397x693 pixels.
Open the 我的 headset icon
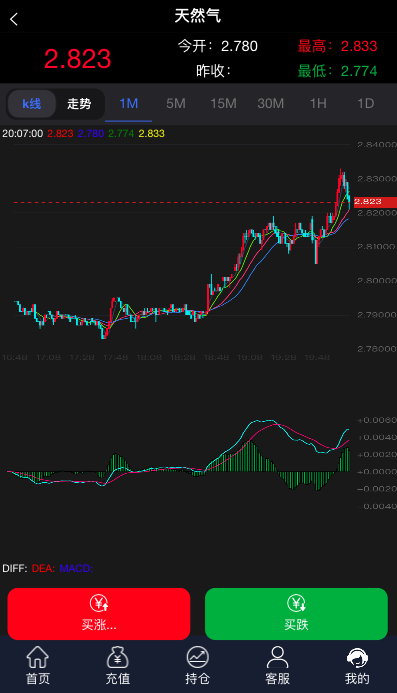pyautogui.click(x=357, y=657)
